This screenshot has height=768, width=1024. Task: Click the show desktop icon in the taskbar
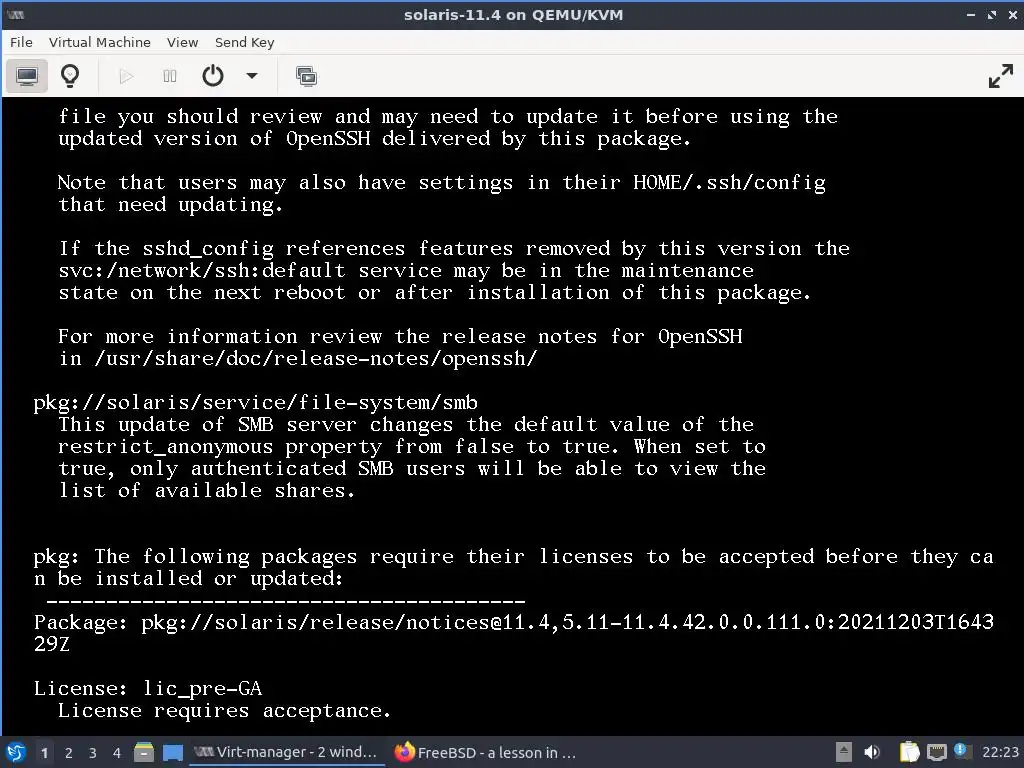pos(172,753)
